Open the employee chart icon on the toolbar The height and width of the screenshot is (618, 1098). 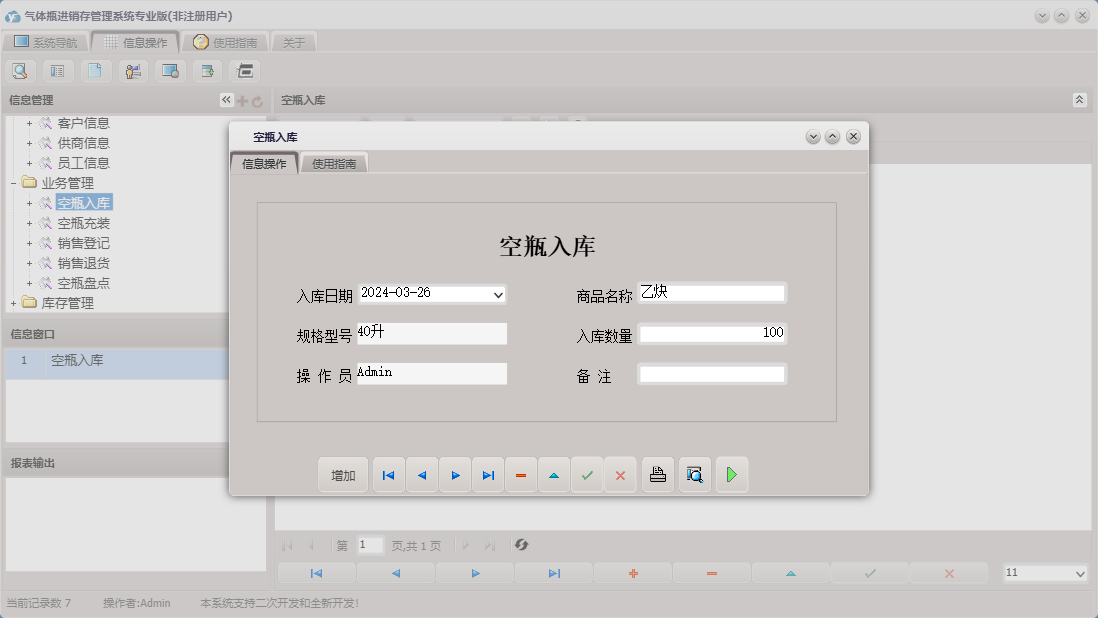[131, 70]
